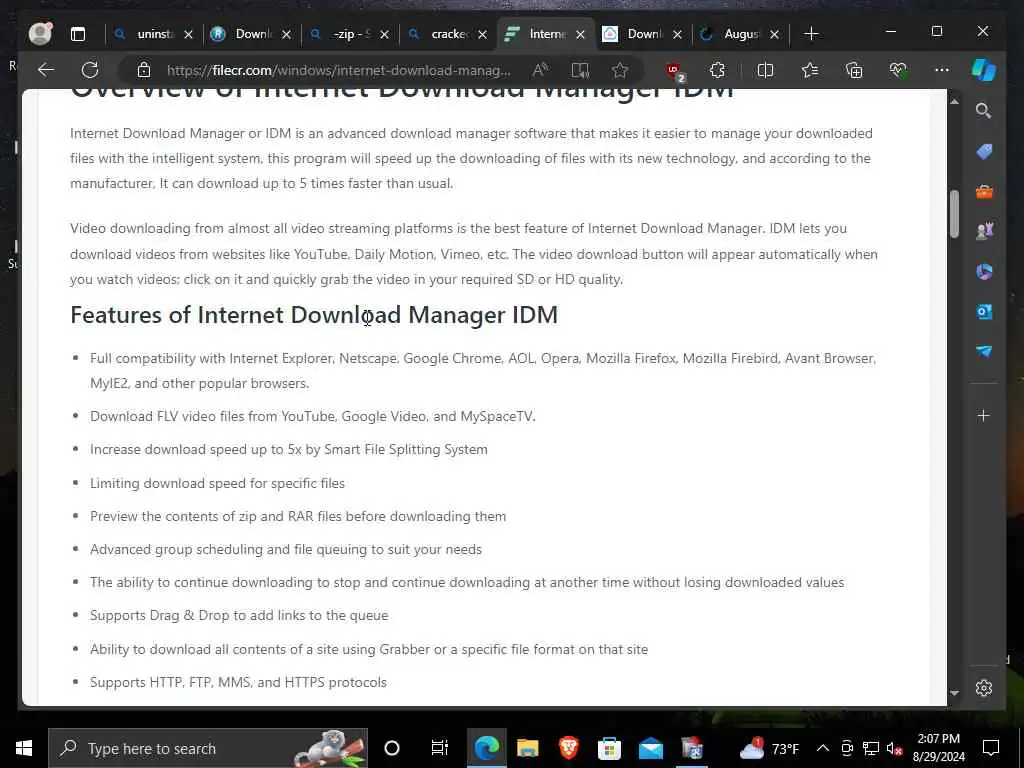Open Settings and more ellipsis
Viewport: 1024px width, 768px height.
pyautogui.click(x=942, y=70)
